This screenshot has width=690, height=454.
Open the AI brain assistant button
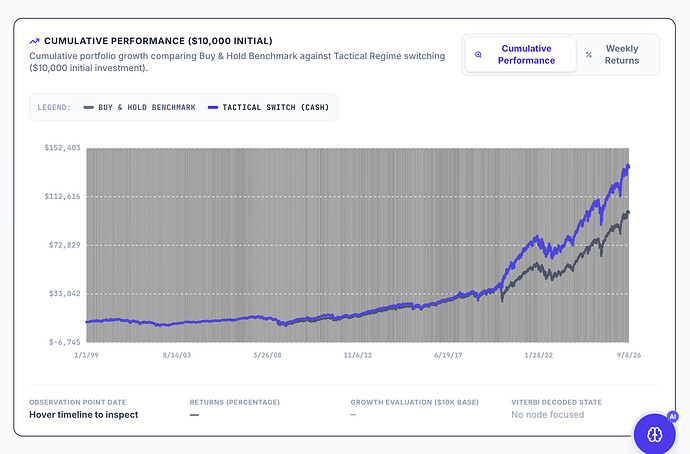pyautogui.click(x=655, y=434)
